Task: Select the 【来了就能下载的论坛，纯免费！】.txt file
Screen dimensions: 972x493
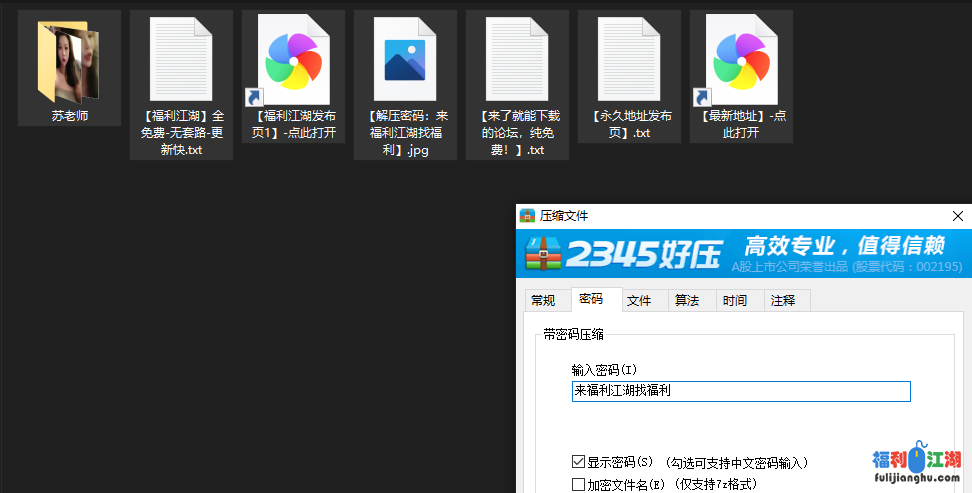Action: (517, 60)
